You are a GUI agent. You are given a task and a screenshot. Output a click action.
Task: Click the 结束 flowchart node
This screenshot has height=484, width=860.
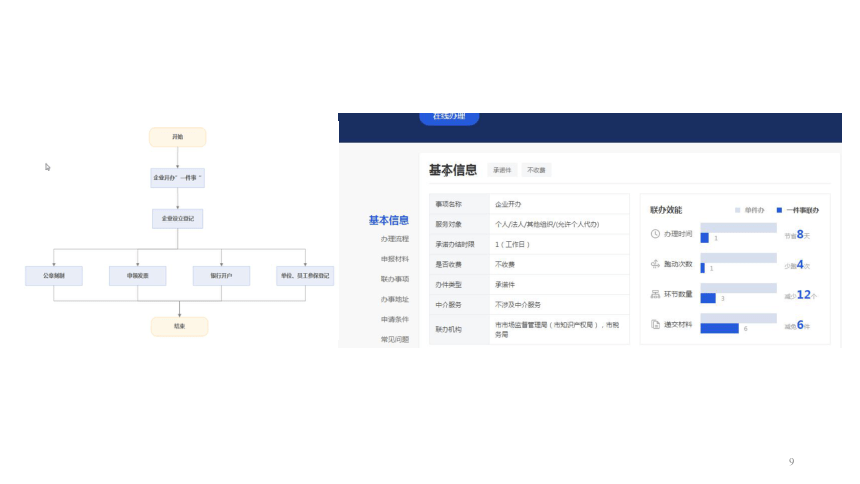[179, 327]
